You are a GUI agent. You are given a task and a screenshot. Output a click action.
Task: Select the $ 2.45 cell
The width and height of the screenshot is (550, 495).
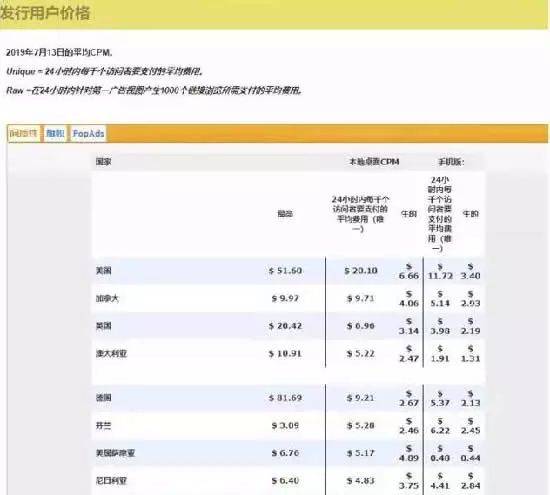point(470,426)
